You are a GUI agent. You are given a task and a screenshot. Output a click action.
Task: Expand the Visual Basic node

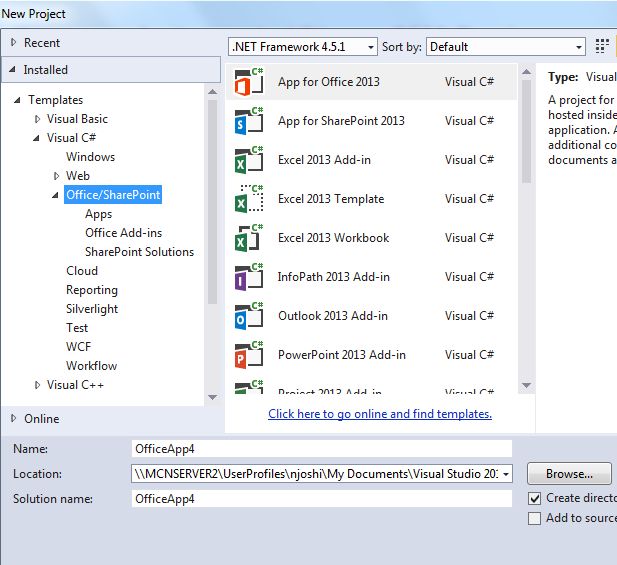[x=37, y=119]
